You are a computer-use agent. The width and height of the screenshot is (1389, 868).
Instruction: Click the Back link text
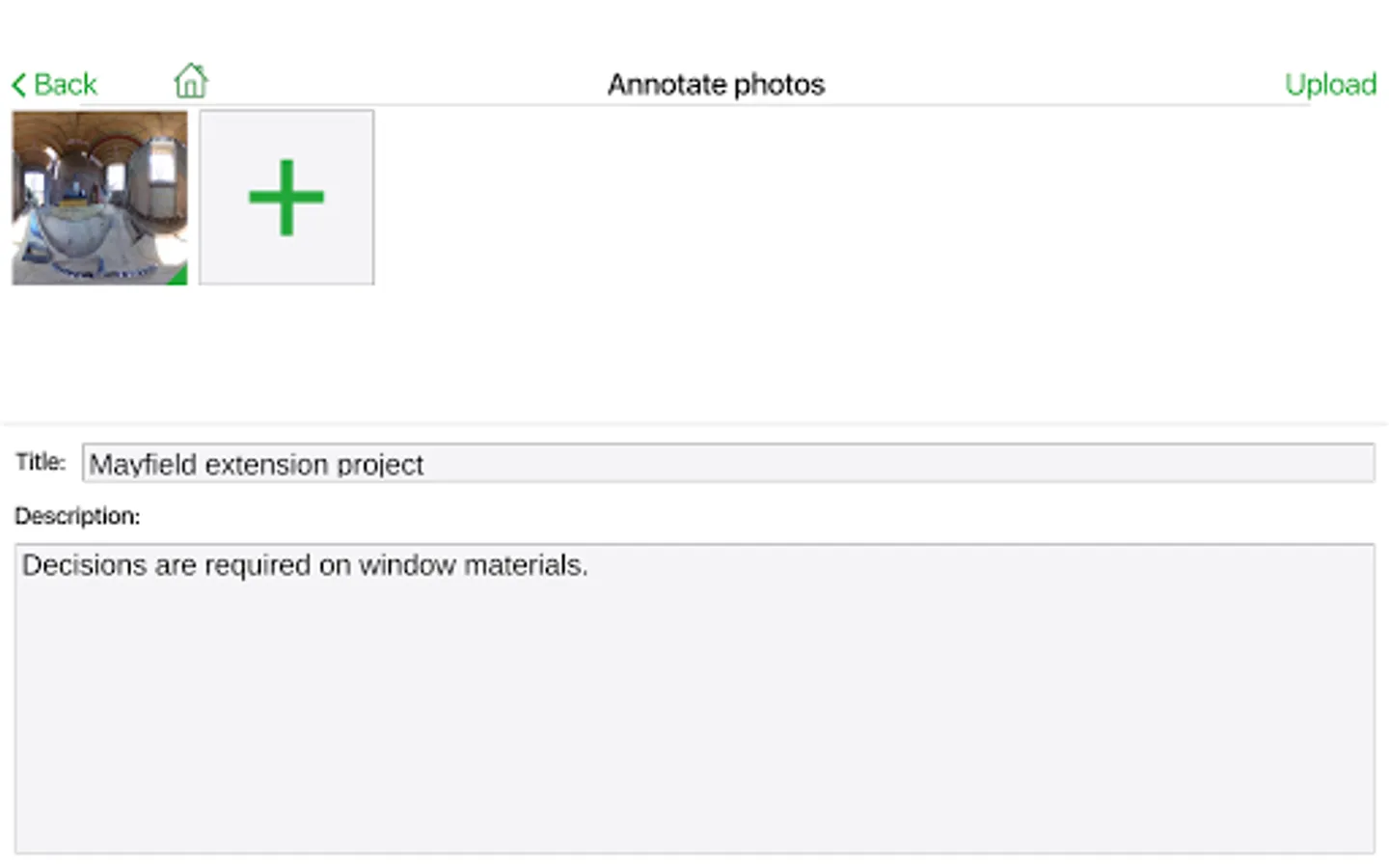(65, 85)
